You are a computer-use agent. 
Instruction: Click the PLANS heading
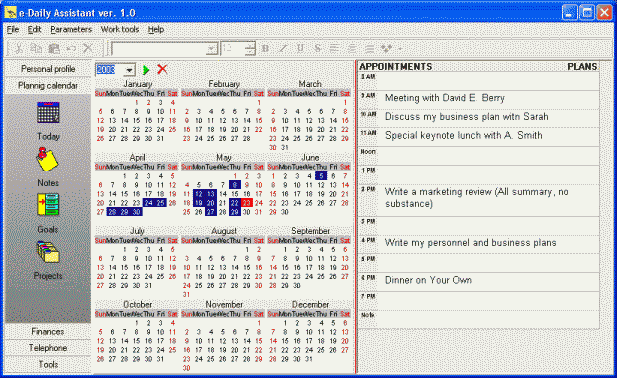click(582, 66)
